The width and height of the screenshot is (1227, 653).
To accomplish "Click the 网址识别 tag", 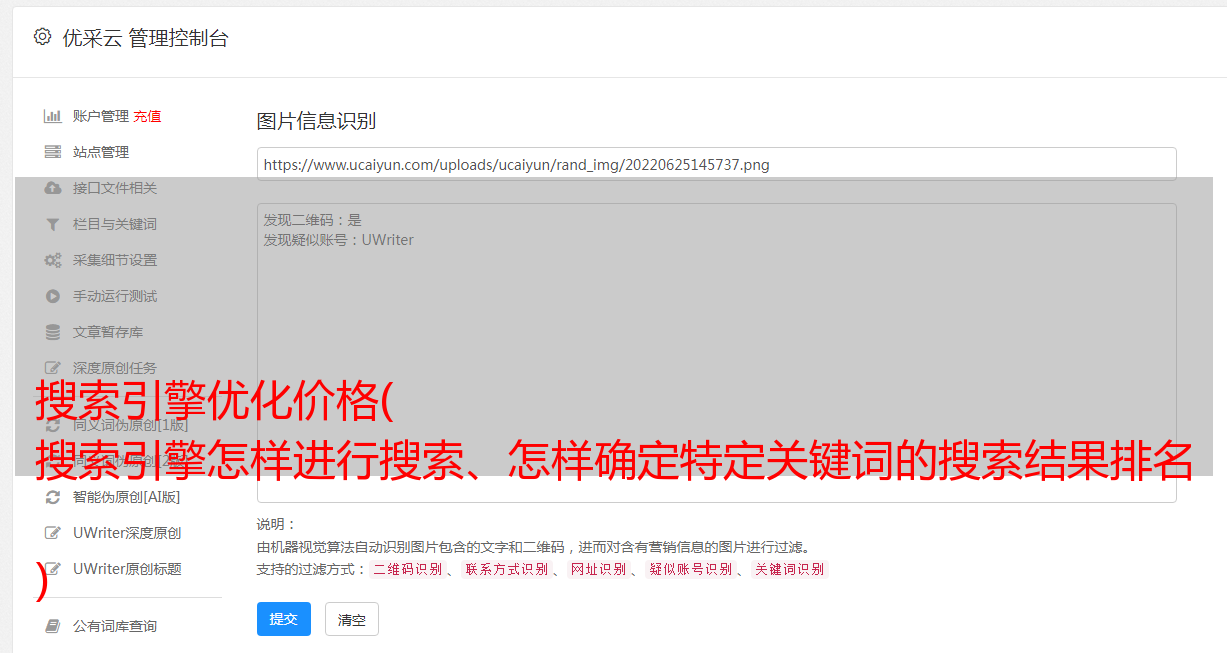I will (598, 569).
